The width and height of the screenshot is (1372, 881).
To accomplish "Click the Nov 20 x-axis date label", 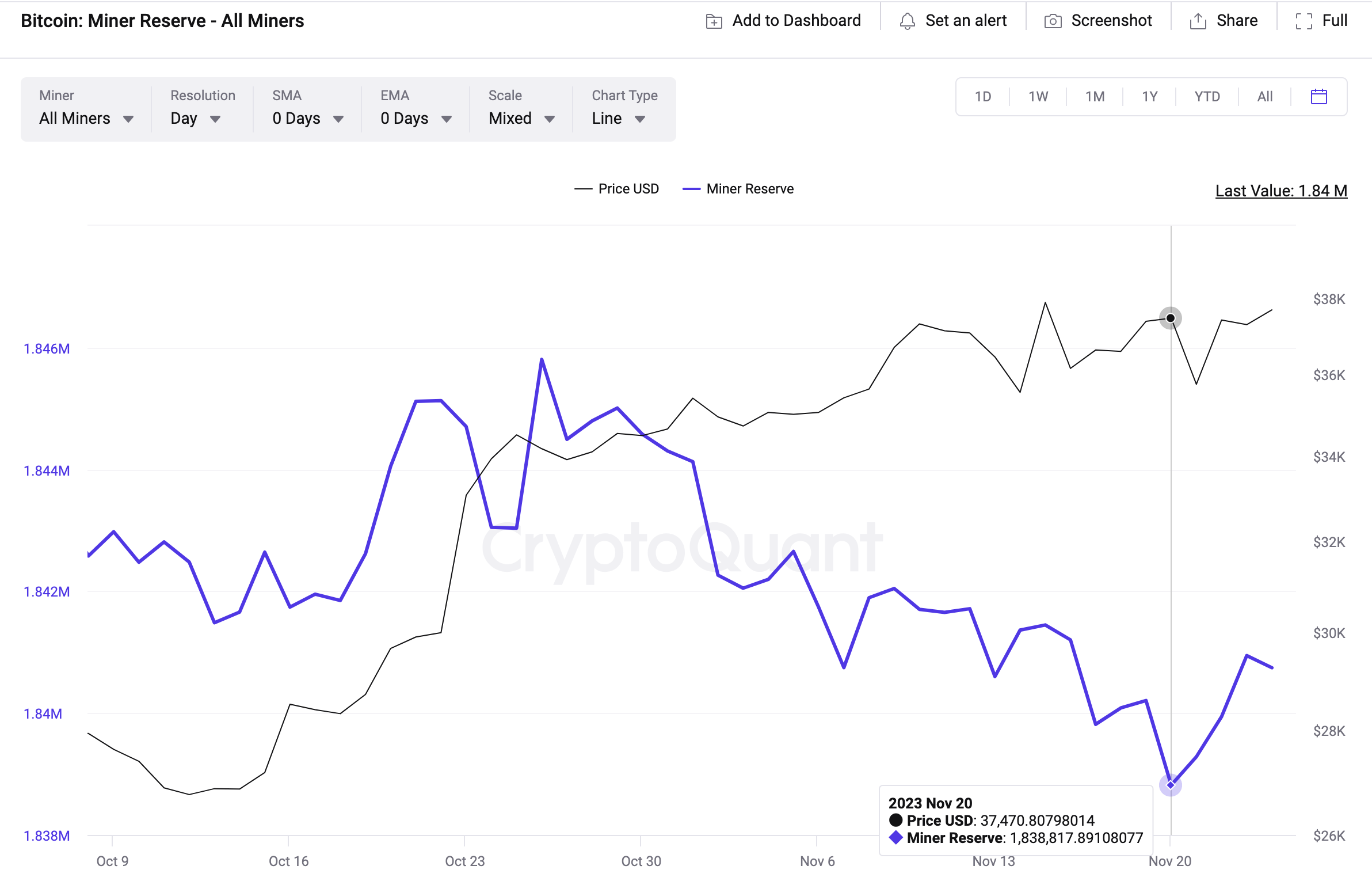I will [x=1169, y=861].
